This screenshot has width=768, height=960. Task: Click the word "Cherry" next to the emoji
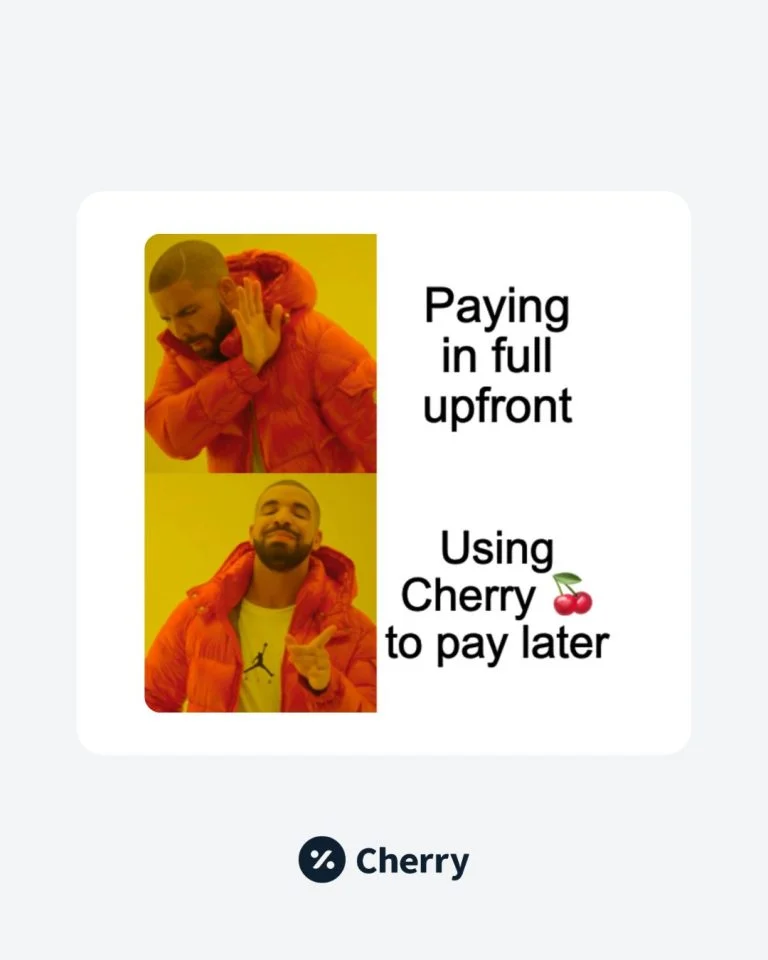[468, 595]
